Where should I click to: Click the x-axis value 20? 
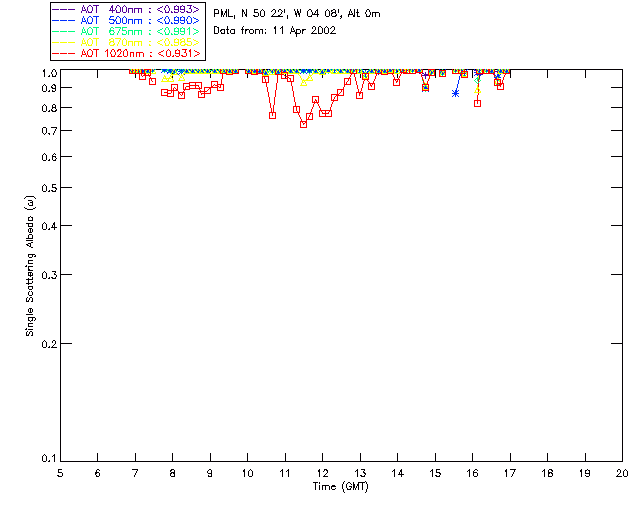click(622, 473)
